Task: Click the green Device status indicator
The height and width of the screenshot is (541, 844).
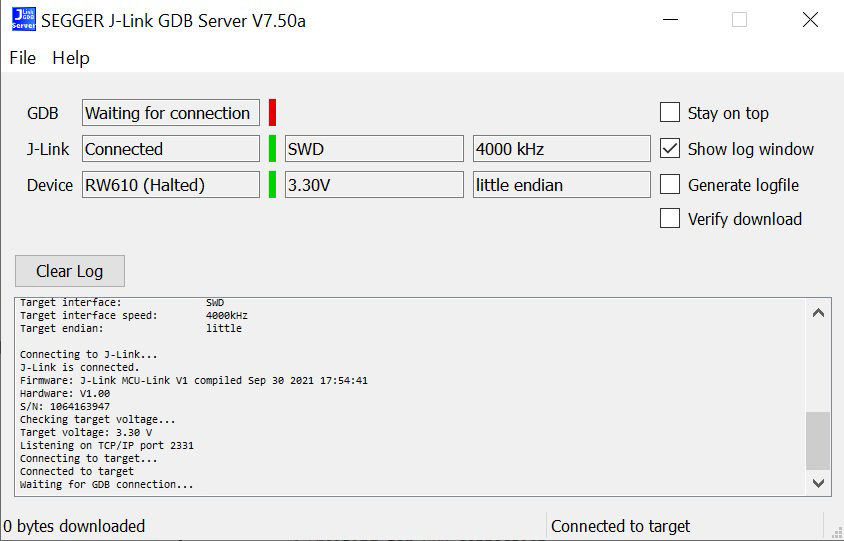Action: tap(272, 185)
